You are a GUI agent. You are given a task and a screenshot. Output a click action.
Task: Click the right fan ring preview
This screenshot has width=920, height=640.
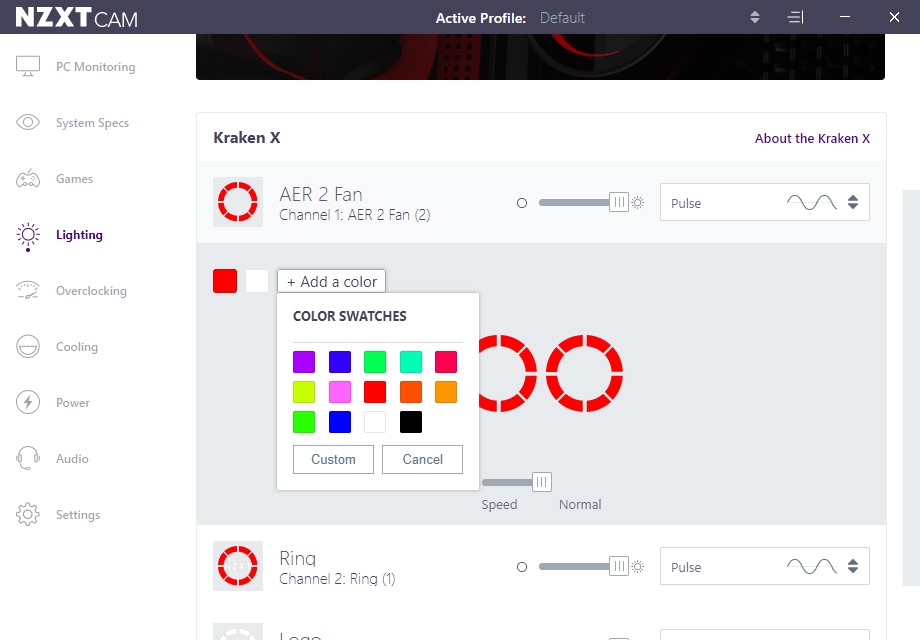[584, 373]
